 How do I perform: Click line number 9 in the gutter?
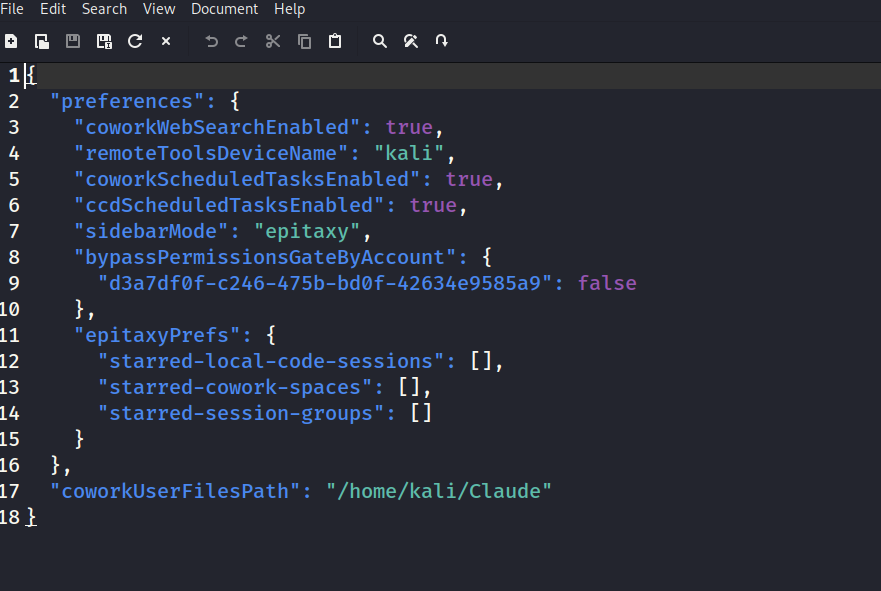pos(14,283)
